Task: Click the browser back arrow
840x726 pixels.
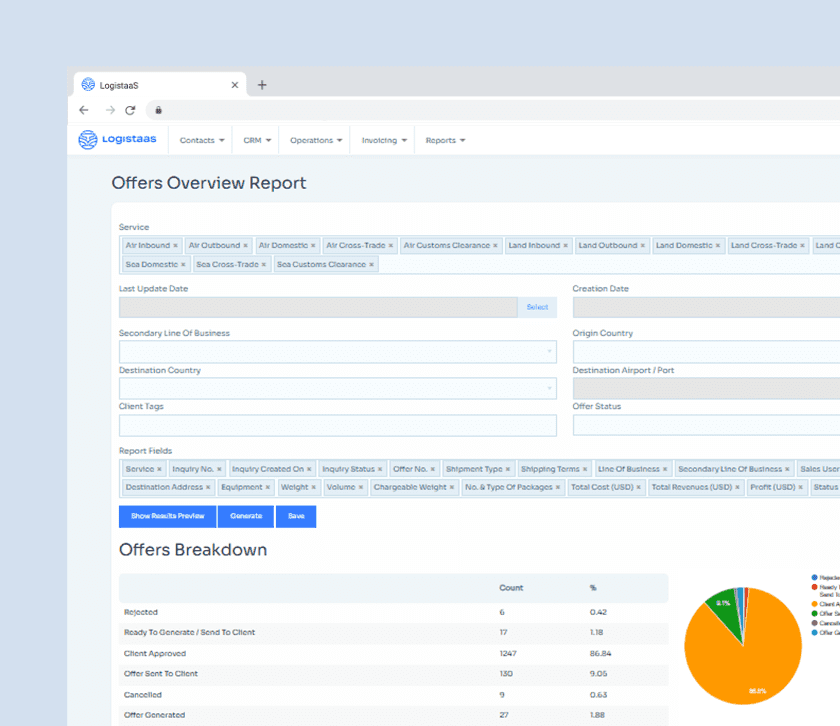Action: point(84,110)
